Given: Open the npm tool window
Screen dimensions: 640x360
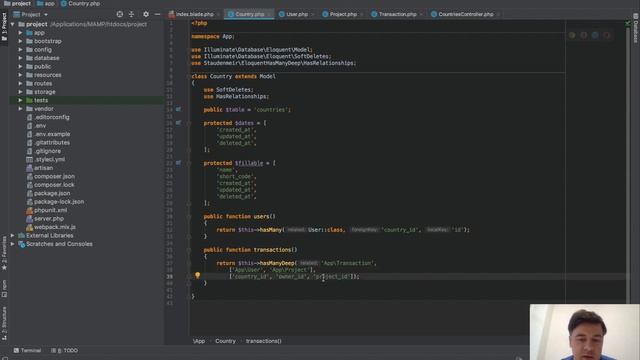Looking at the screenshot, I should click(x=4, y=289).
